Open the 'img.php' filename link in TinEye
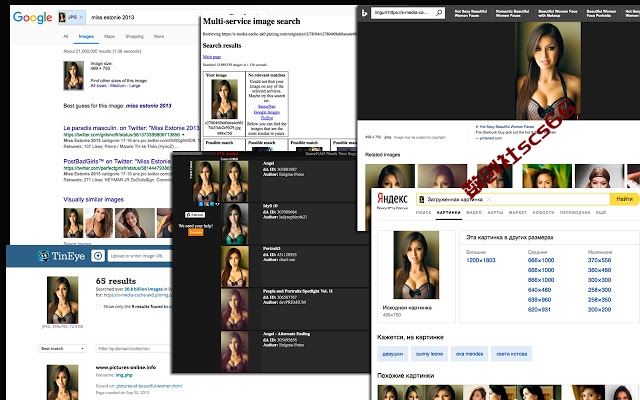Screen dimensions: 640x400 coord(124,375)
